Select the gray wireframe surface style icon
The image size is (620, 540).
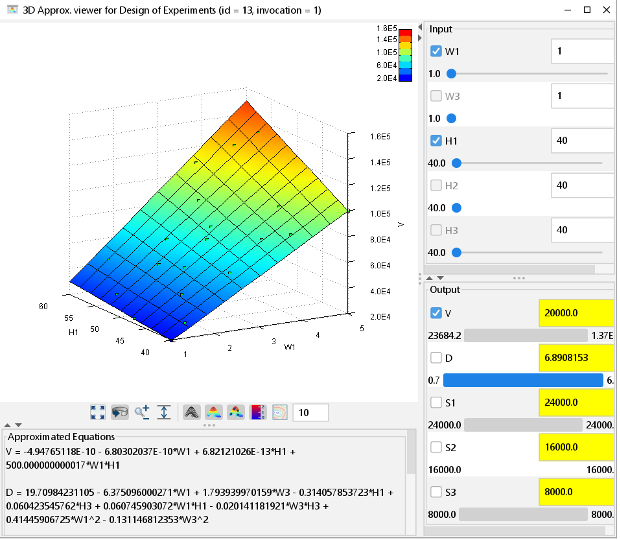point(192,412)
